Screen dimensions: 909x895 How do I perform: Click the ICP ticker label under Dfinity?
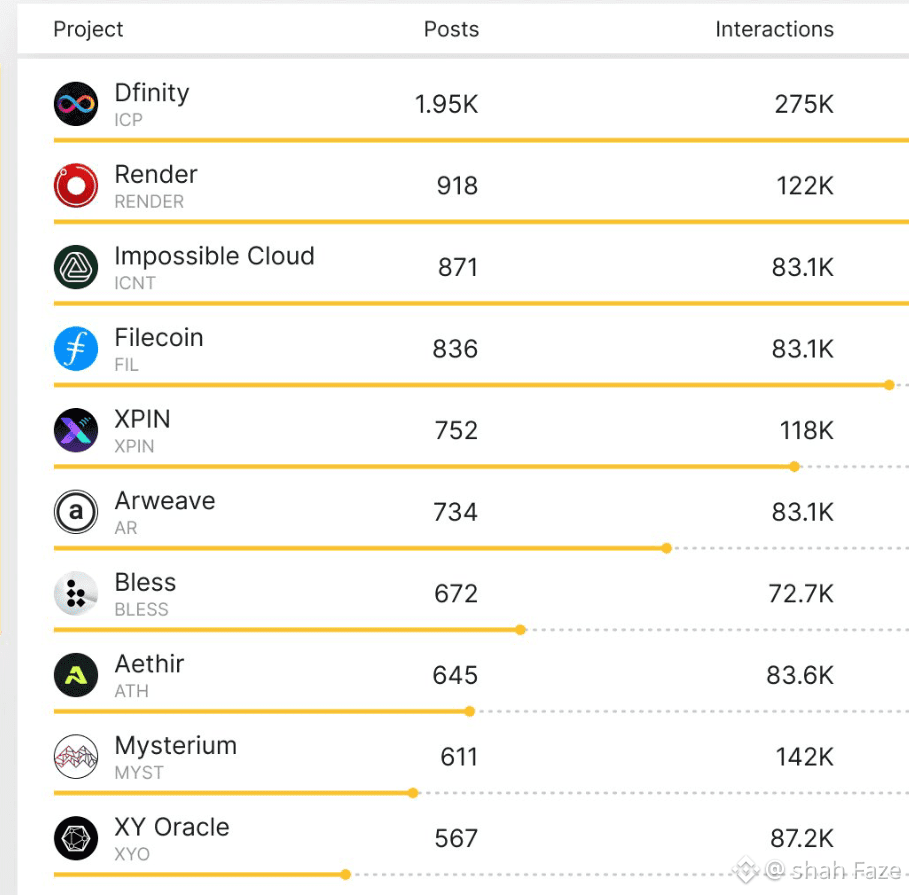coord(128,120)
